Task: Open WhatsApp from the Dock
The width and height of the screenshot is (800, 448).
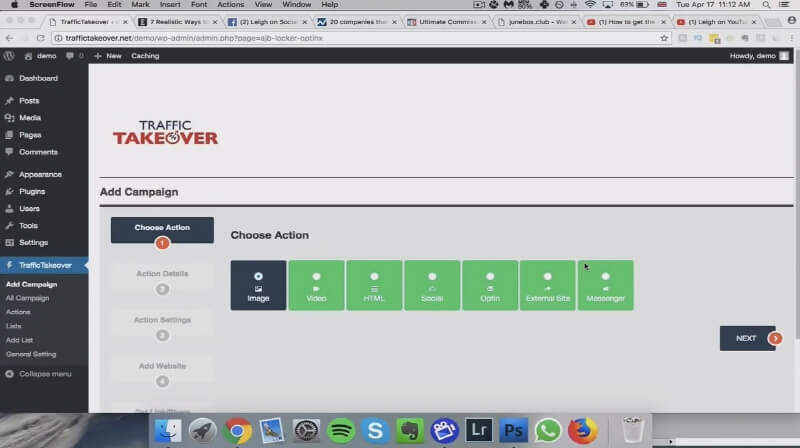Action: (x=547, y=431)
